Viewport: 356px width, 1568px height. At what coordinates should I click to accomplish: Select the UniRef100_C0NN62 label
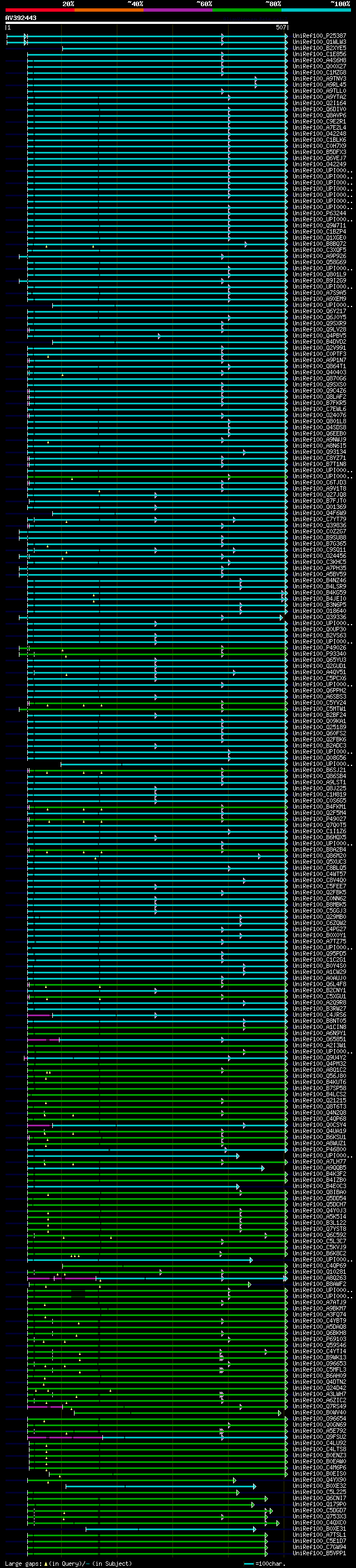(319, 898)
